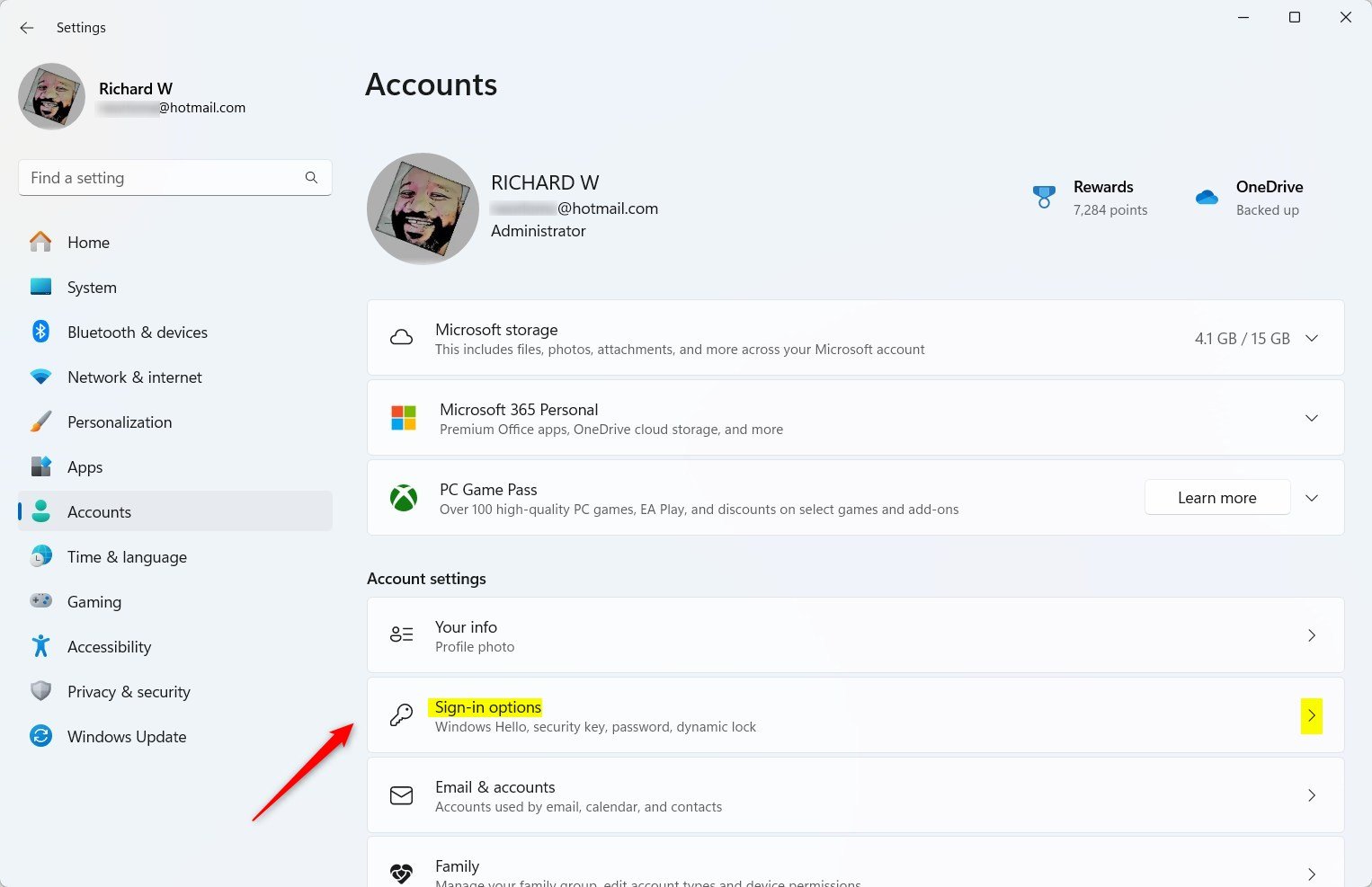Go back using the arrow button

pyautogui.click(x=26, y=28)
